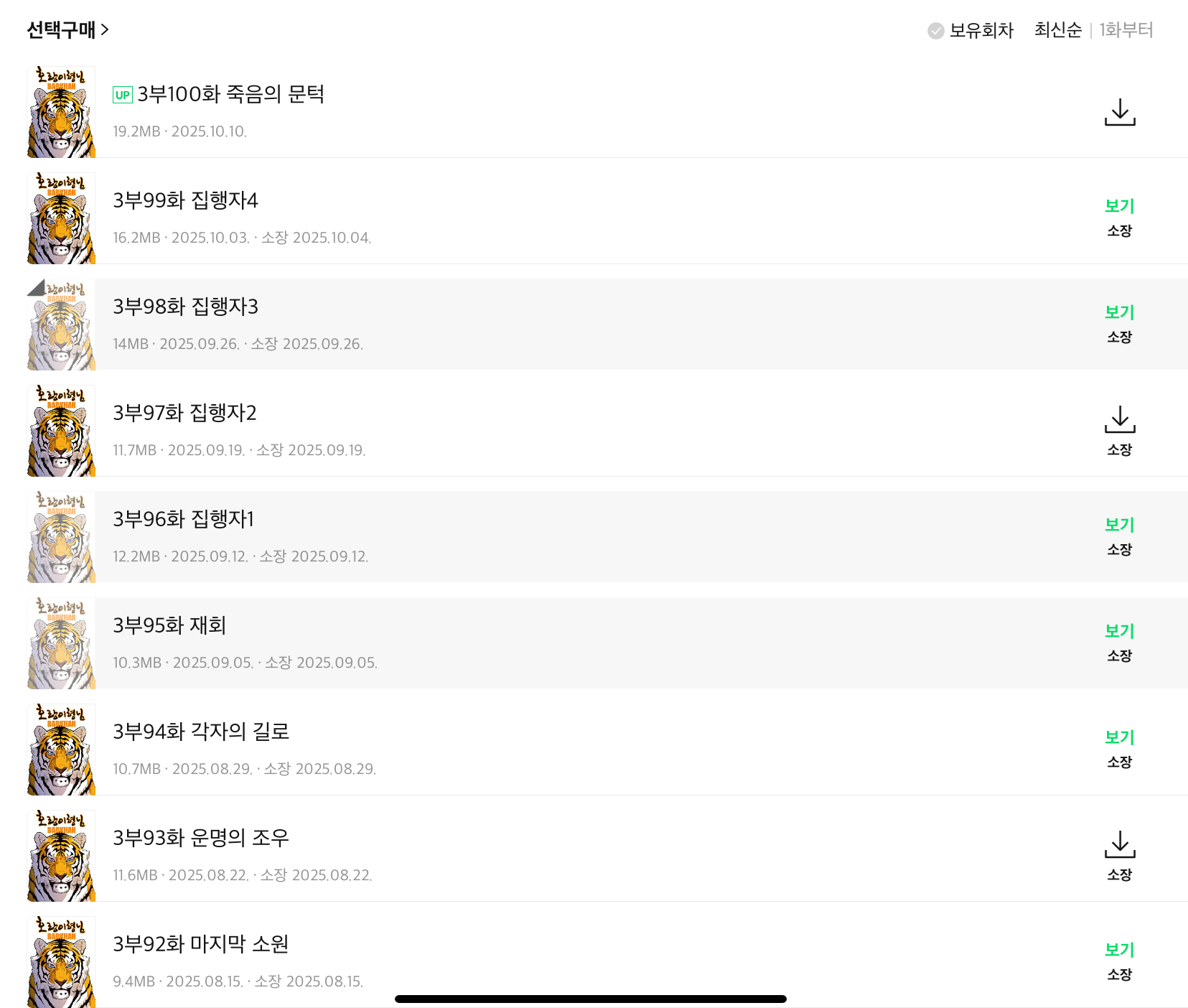This screenshot has height=1008, width=1188.
Task: Sort episodes by 최신순
Action: pyautogui.click(x=1057, y=30)
